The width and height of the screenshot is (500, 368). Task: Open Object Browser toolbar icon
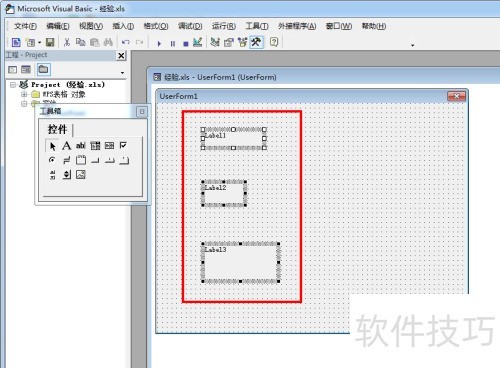tap(242, 42)
